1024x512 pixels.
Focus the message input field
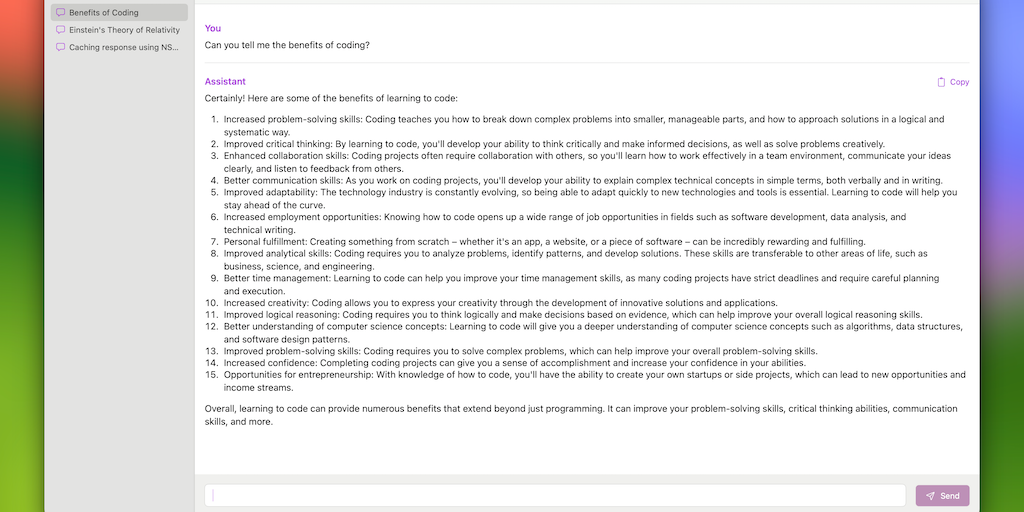pyautogui.click(x=556, y=496)
